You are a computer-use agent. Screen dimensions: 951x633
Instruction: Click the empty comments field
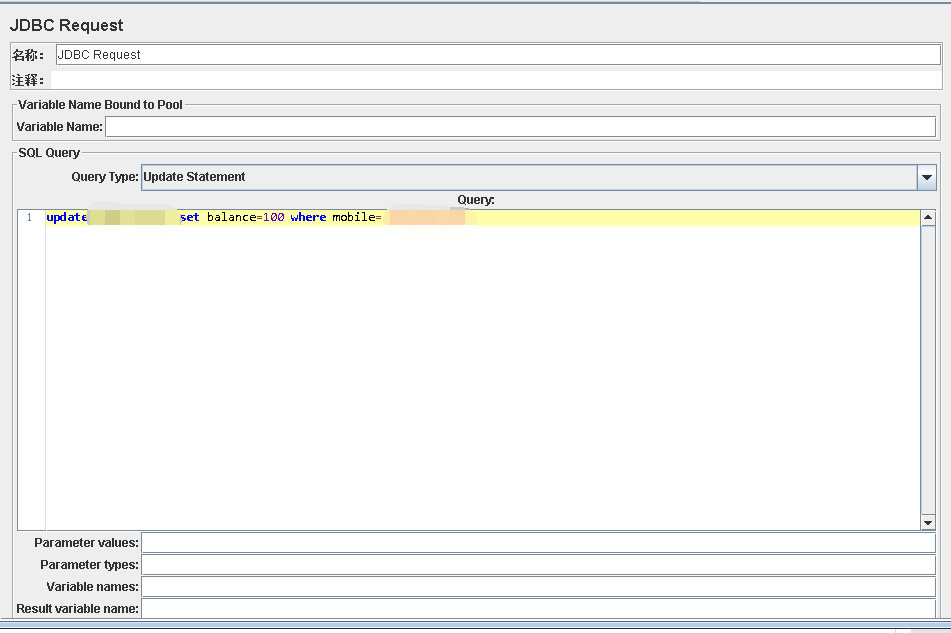click(496, 79)
